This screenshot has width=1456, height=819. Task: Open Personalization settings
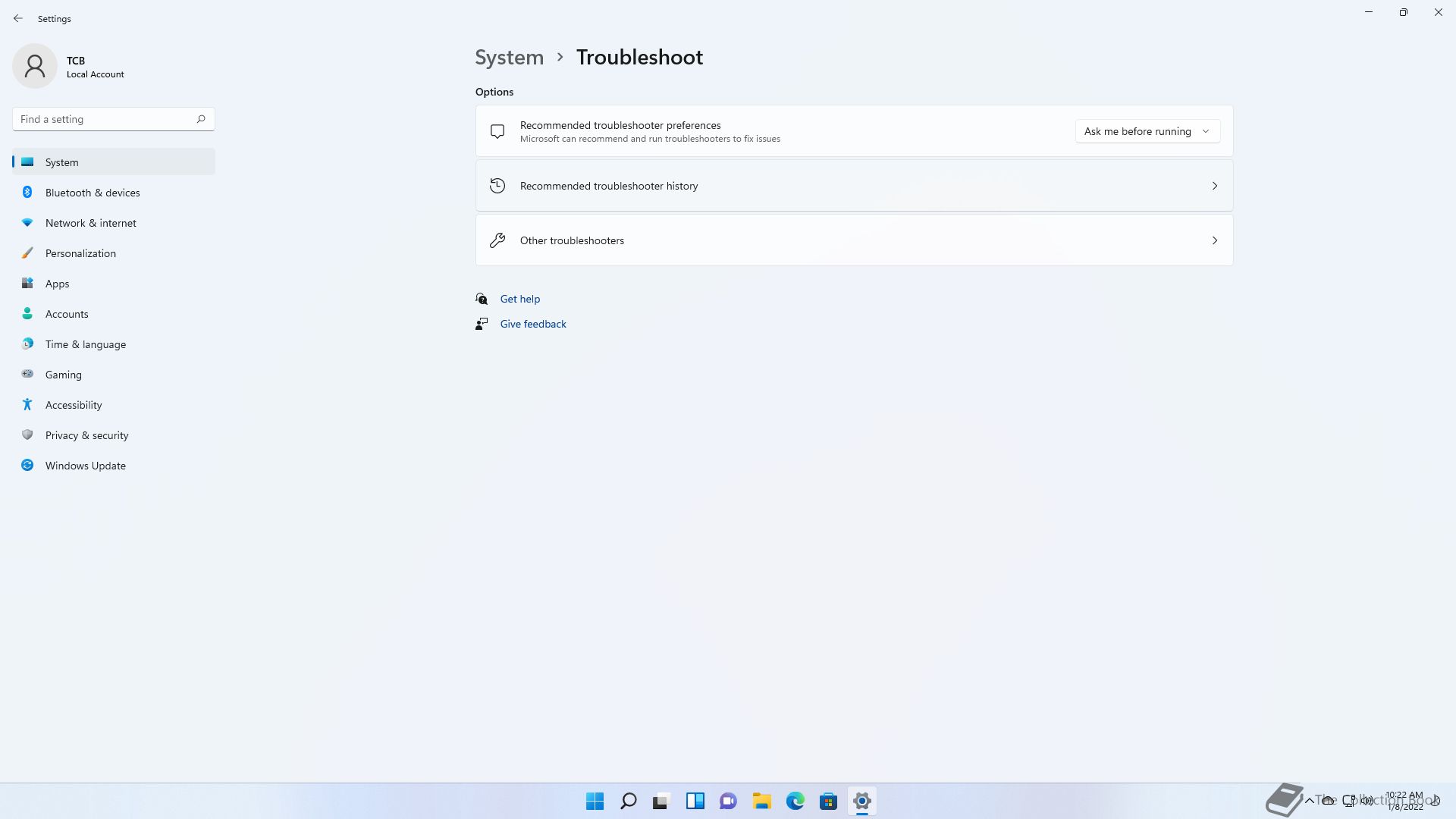coord(114,253)
